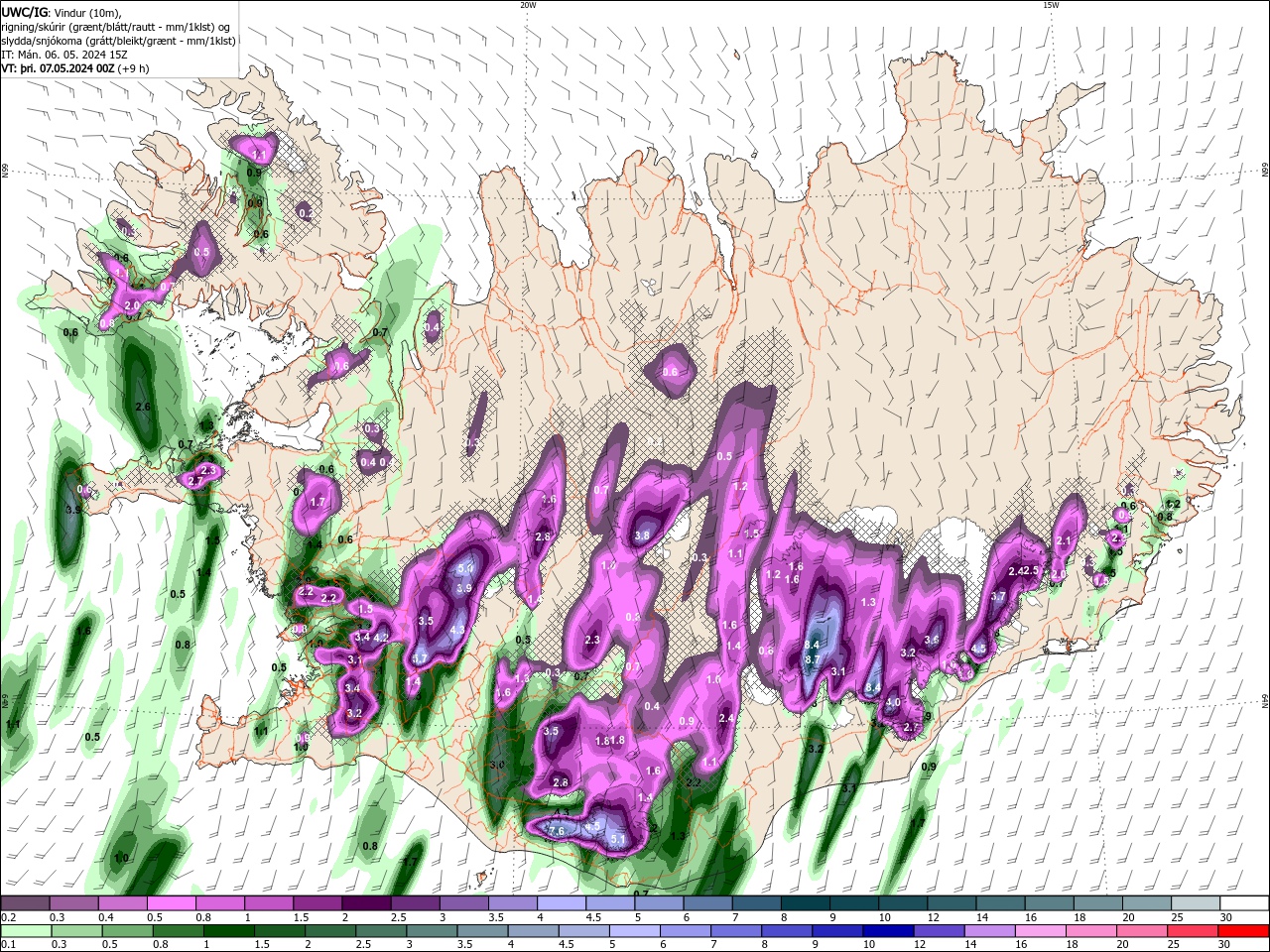The image size is (1270, 952).
Task: Click the 'slydda/snjókoma' legend description line
Action: pos(118,41)
